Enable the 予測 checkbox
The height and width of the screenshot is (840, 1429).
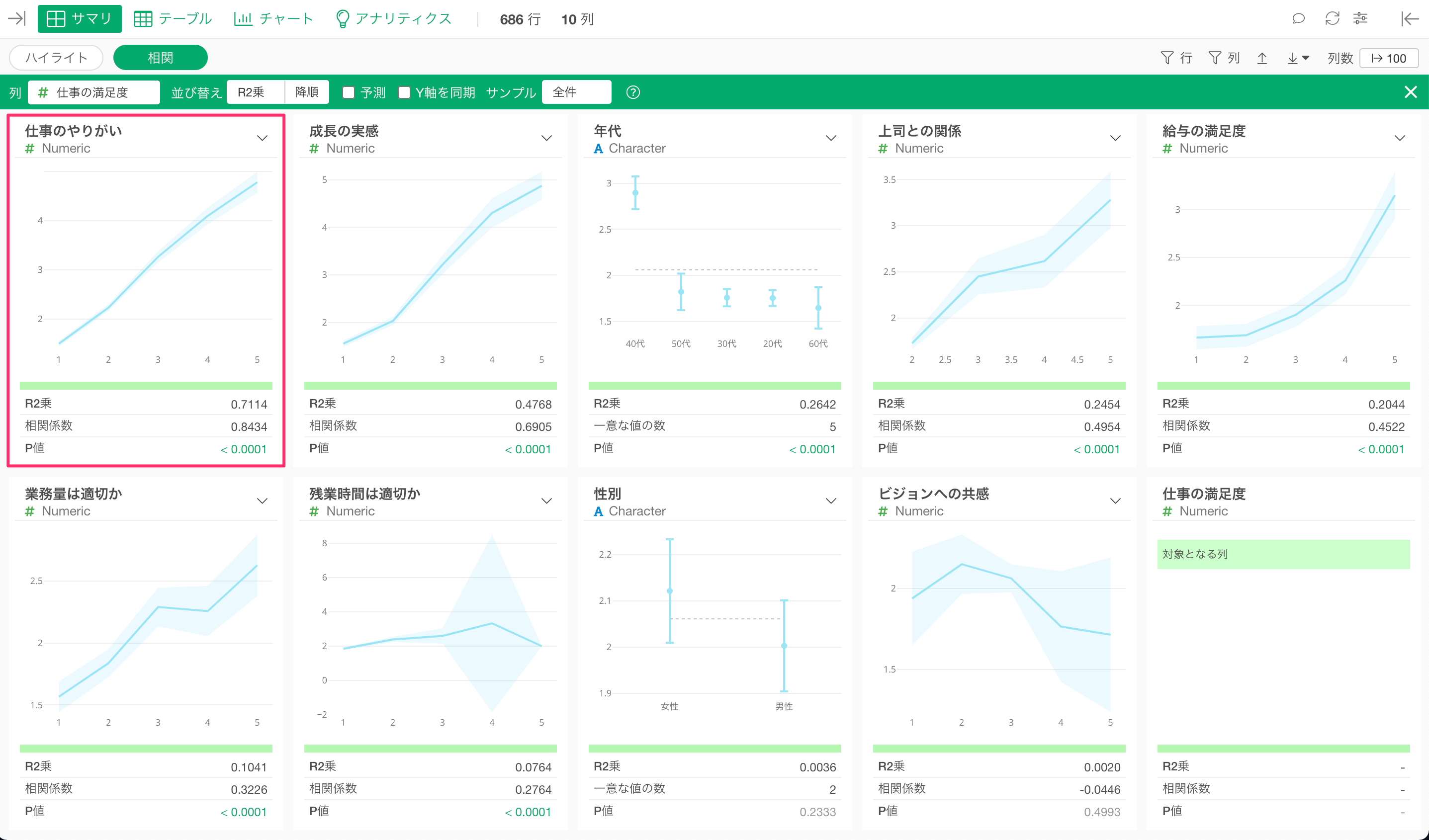coord(349,92)
